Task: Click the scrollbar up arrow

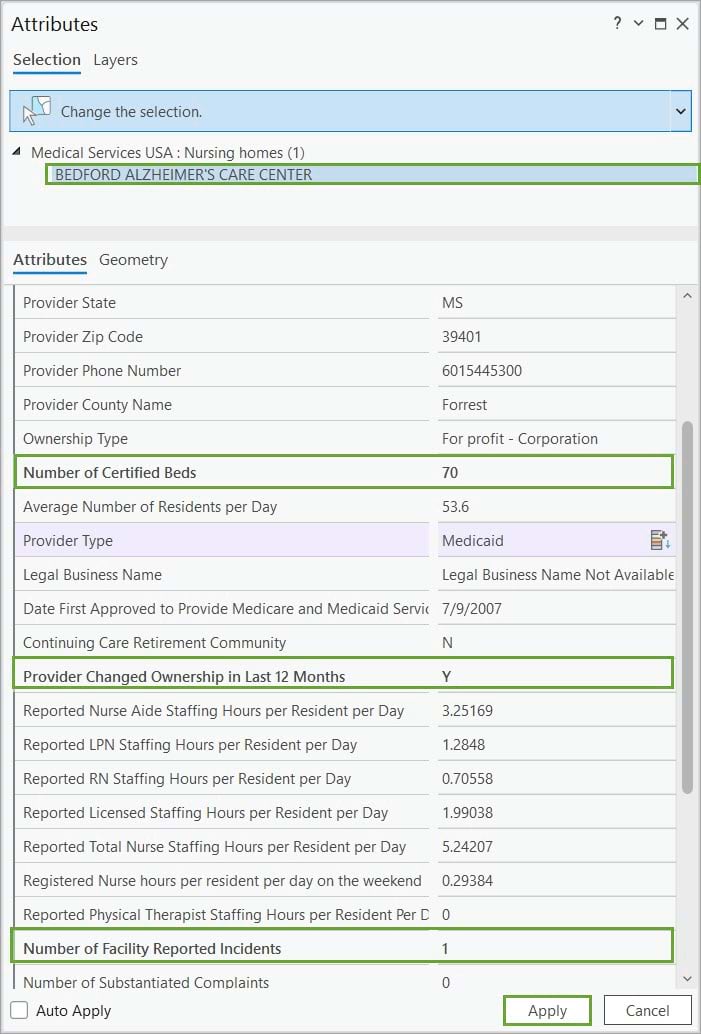Action: tap(686, 296)
